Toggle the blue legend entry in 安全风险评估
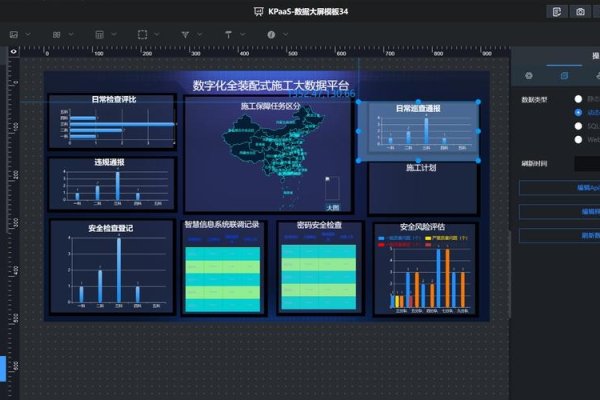The height and width of the screenshot is (400, 600). pyautogui.click(x=399, y=238)
